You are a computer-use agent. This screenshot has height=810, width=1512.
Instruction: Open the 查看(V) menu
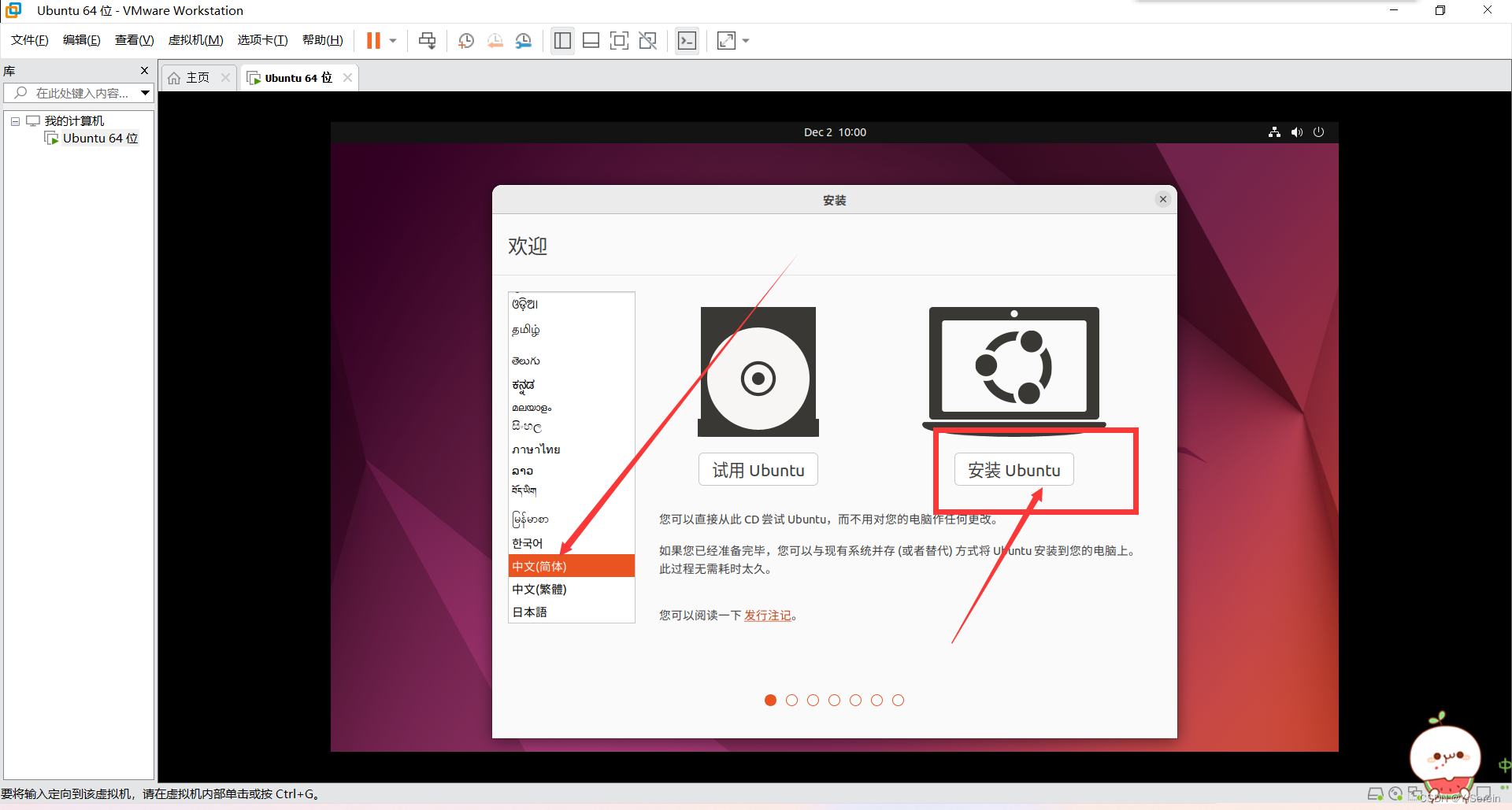pos(134,40)
